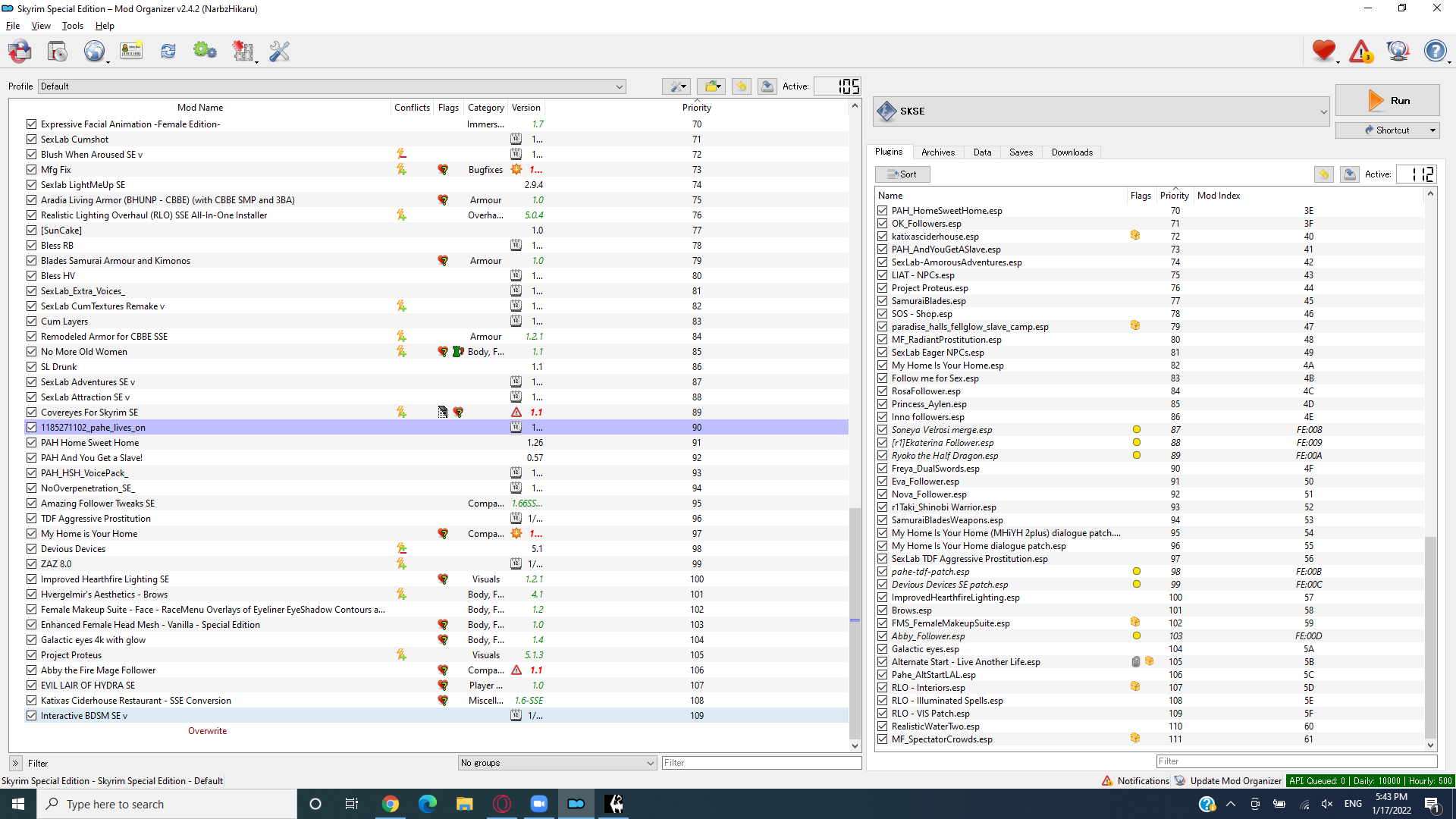This screenshot has height=819, width=1456.
Task: Select the Overwrite entry in mod list
Action: (x=208, y=731)
